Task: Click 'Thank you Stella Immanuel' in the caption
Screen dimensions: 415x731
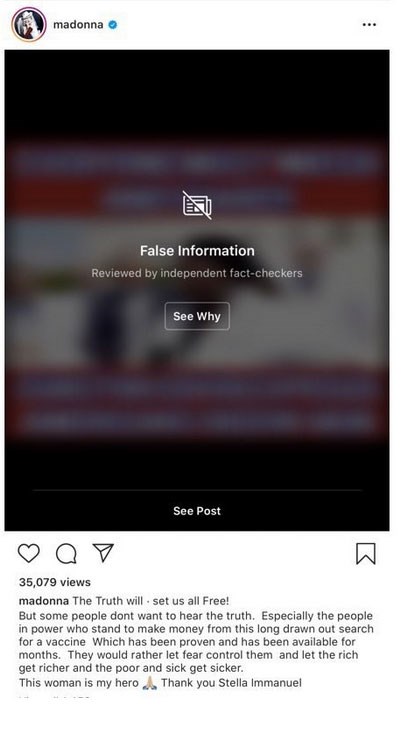Action: pos(231,683)
